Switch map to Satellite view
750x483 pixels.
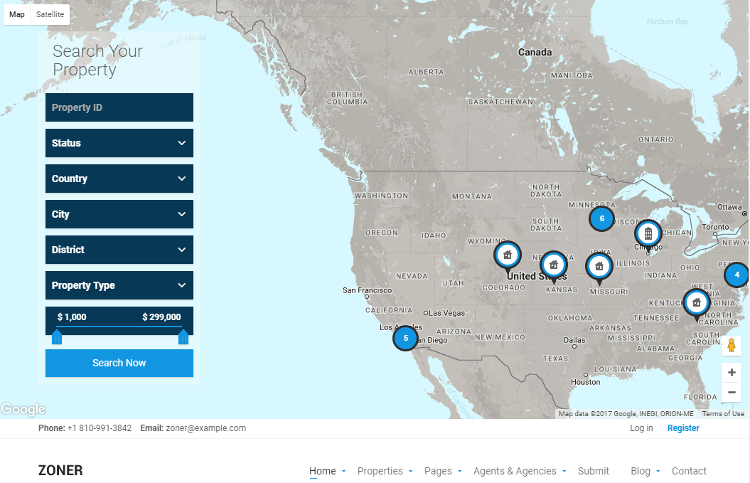(x=50, y=15)
